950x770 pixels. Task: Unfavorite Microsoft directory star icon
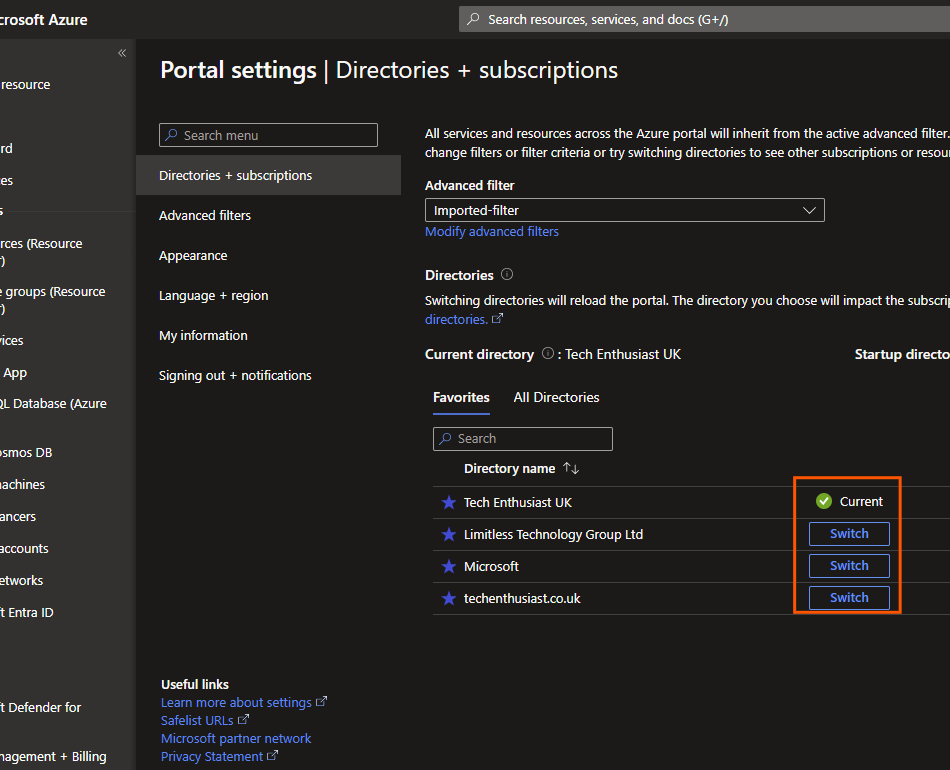click(x=449, y=566)
